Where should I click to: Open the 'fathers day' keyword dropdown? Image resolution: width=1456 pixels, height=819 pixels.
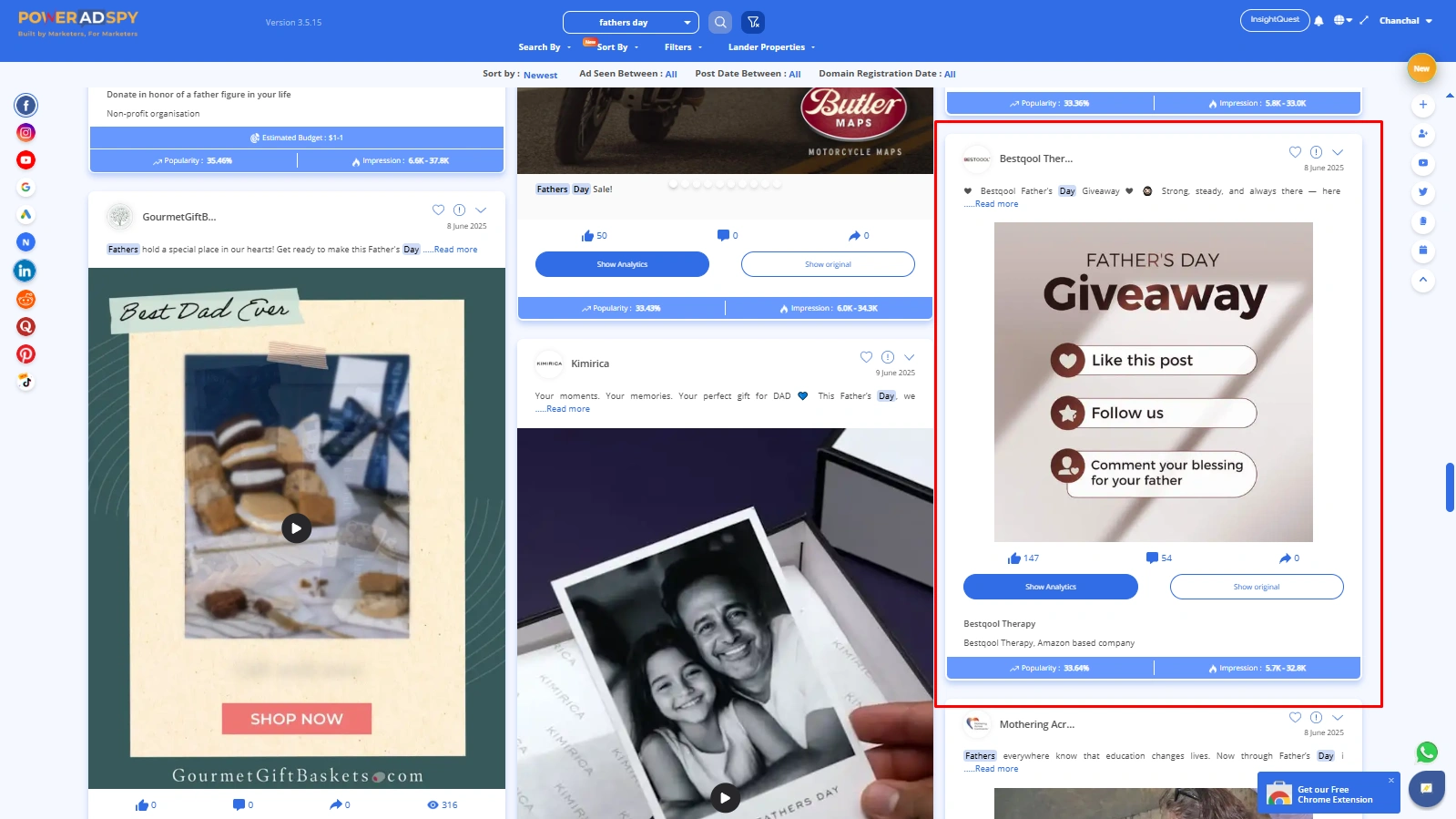point(630,22)
